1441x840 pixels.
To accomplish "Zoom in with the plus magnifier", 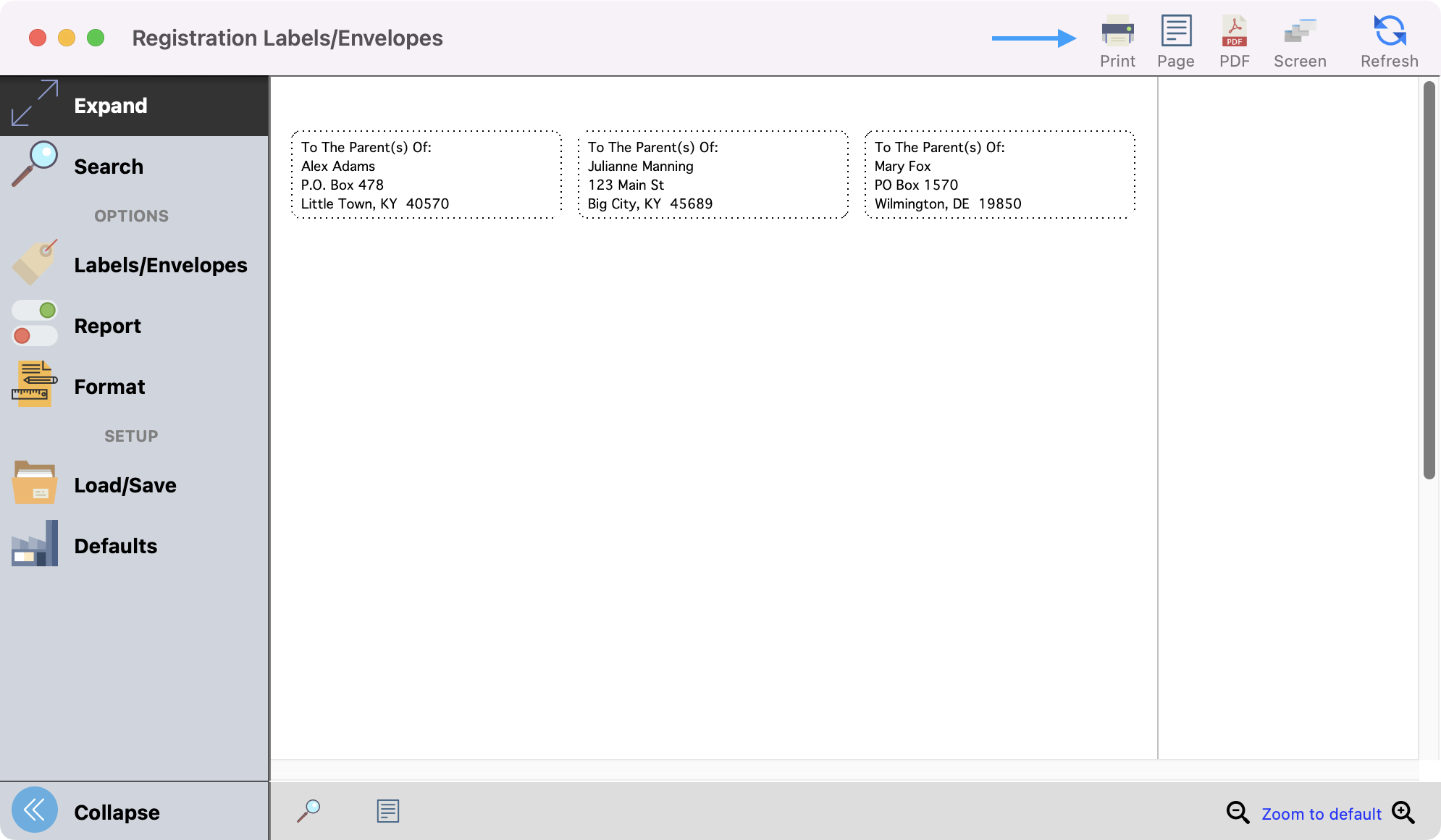I will coord(1403,812).
